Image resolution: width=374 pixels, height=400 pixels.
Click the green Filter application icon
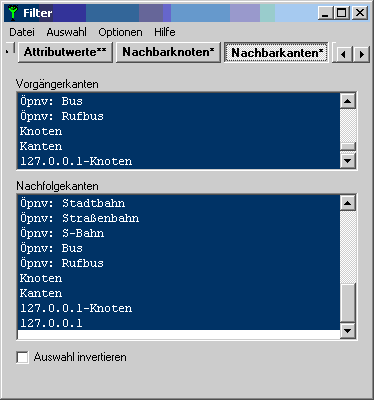coord(13,13)
